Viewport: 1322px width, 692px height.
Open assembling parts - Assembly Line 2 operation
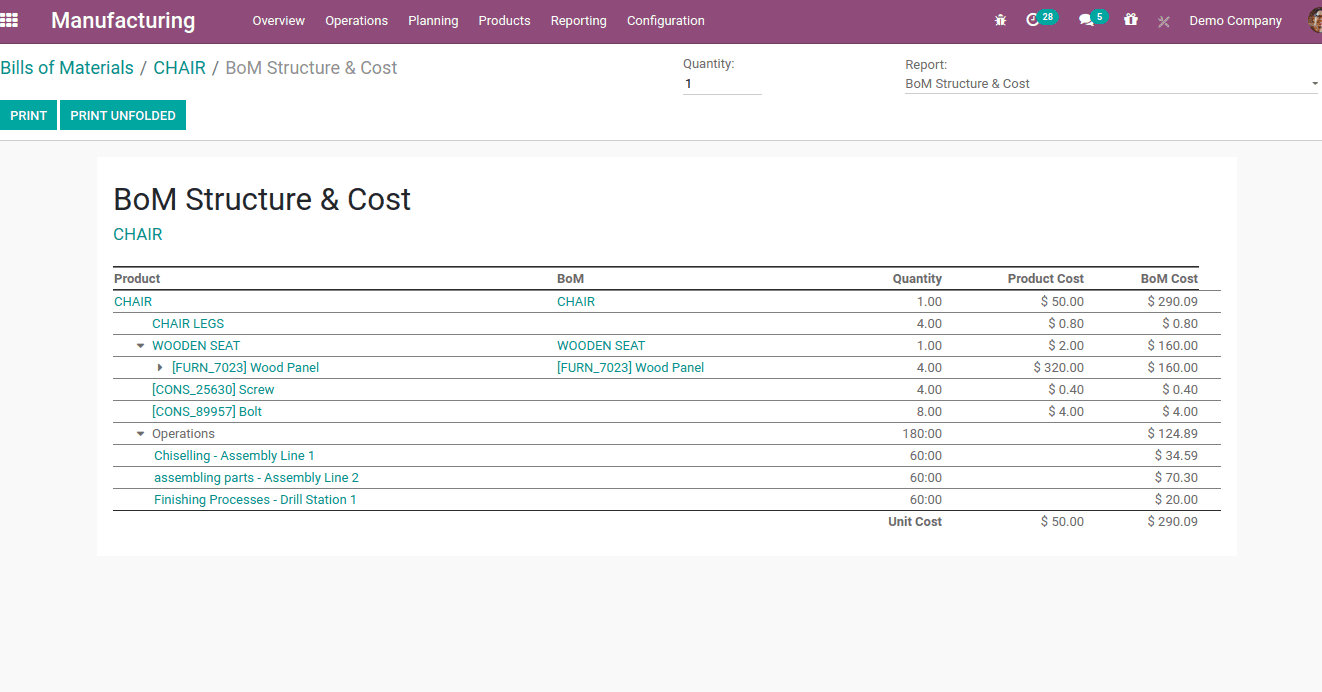pyautogui.click(x=256, y=478)
